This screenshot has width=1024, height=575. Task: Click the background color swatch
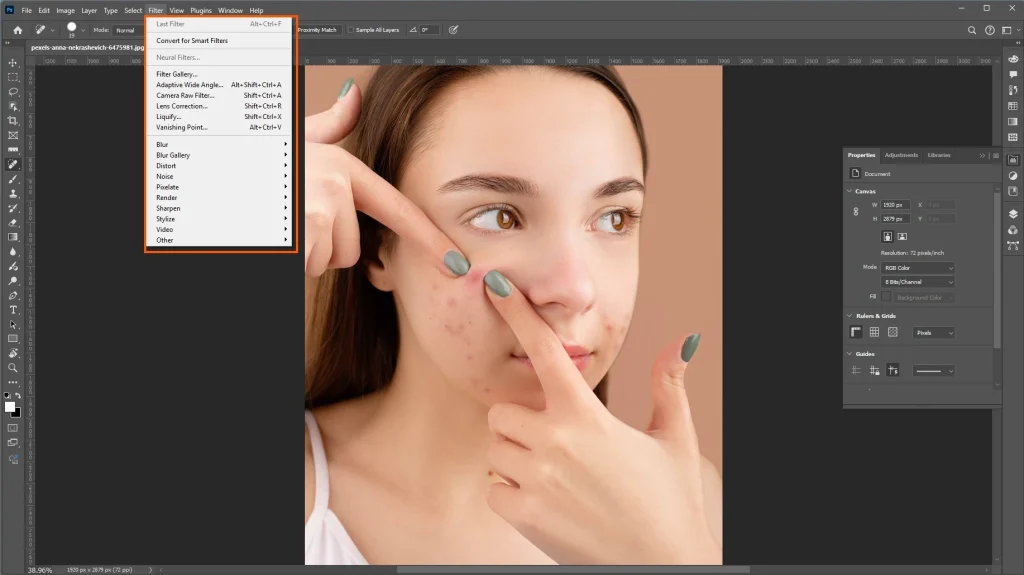coord(17,413)
